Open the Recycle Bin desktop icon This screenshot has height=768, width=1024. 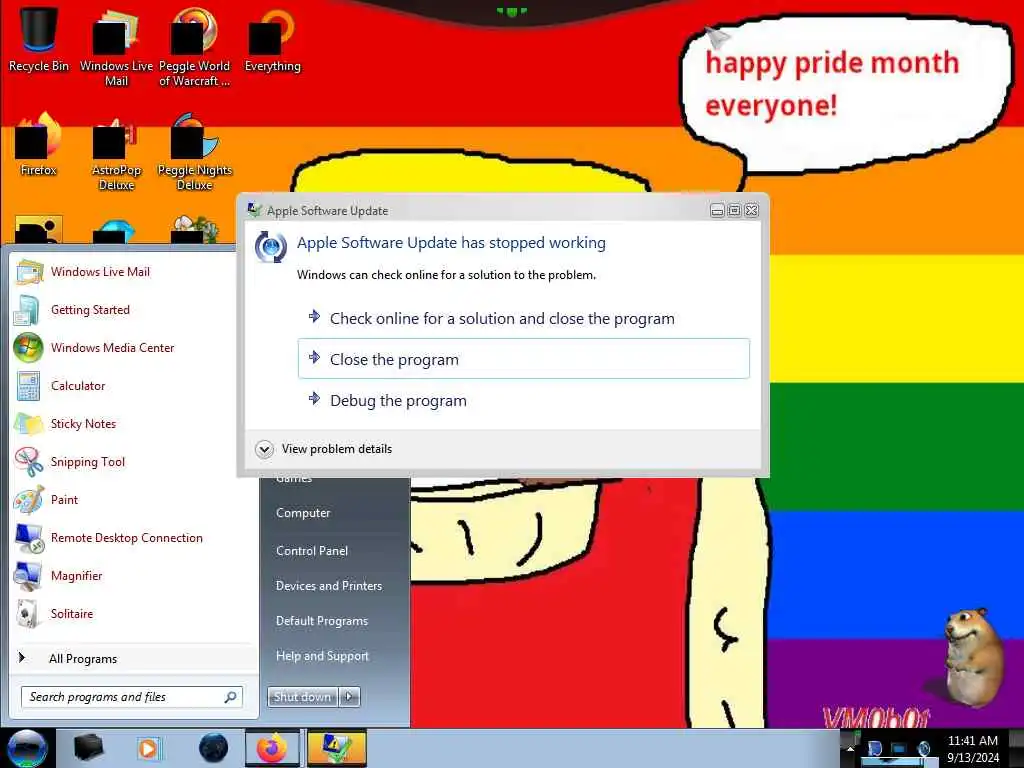tap(39, 39)
